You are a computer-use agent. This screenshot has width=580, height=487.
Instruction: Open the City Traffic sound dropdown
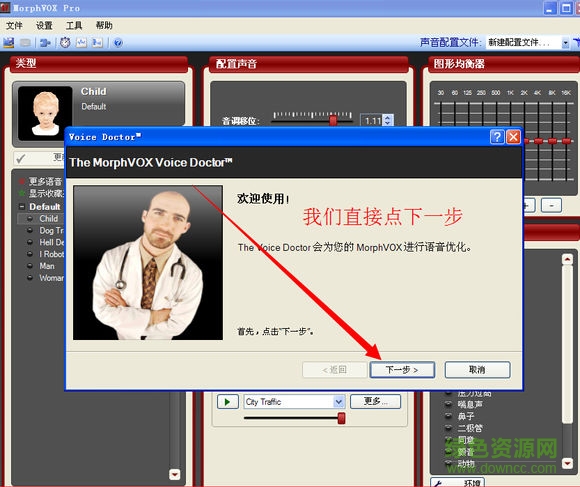338,402
